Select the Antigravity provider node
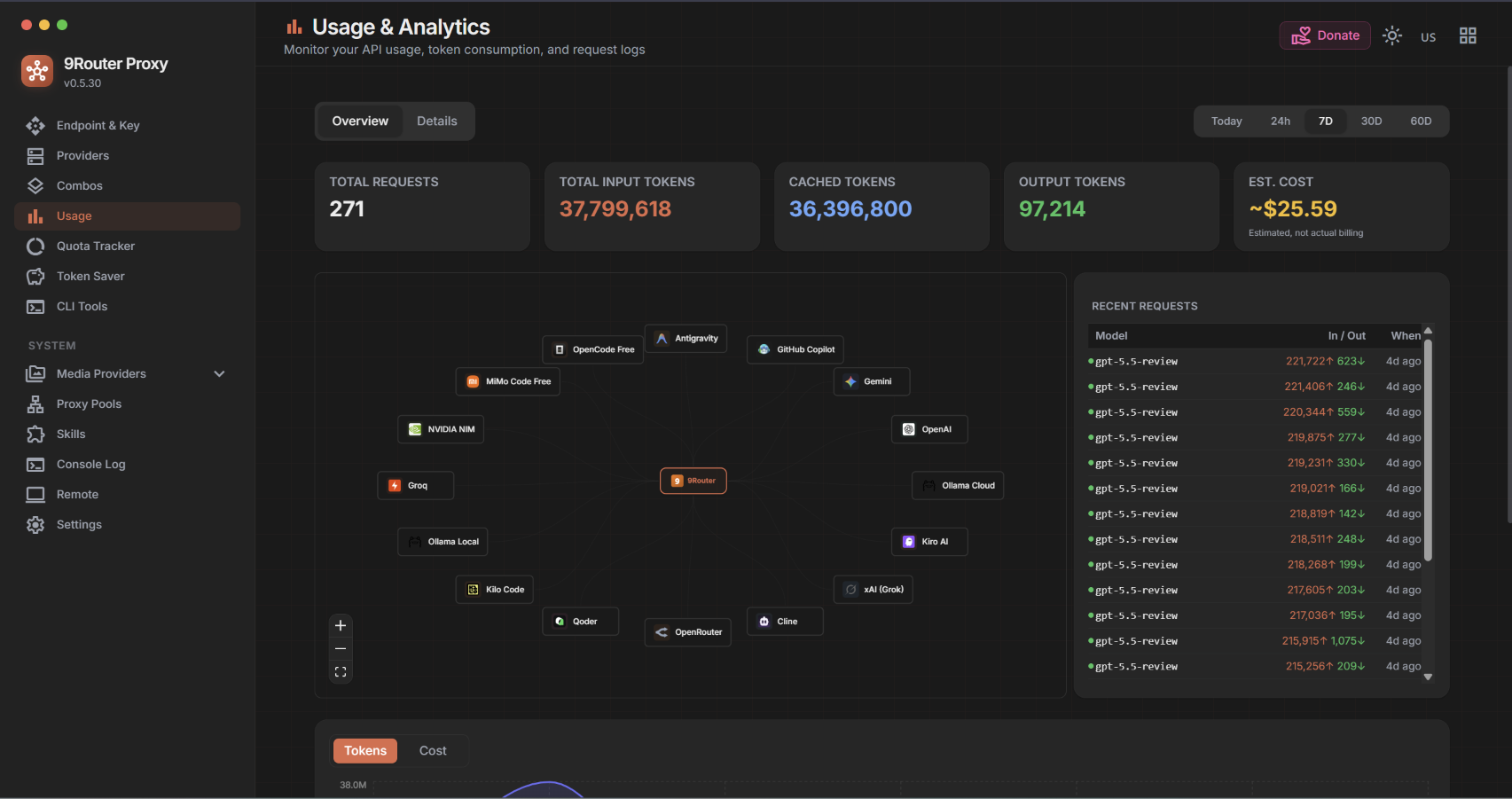 (686, 339)
